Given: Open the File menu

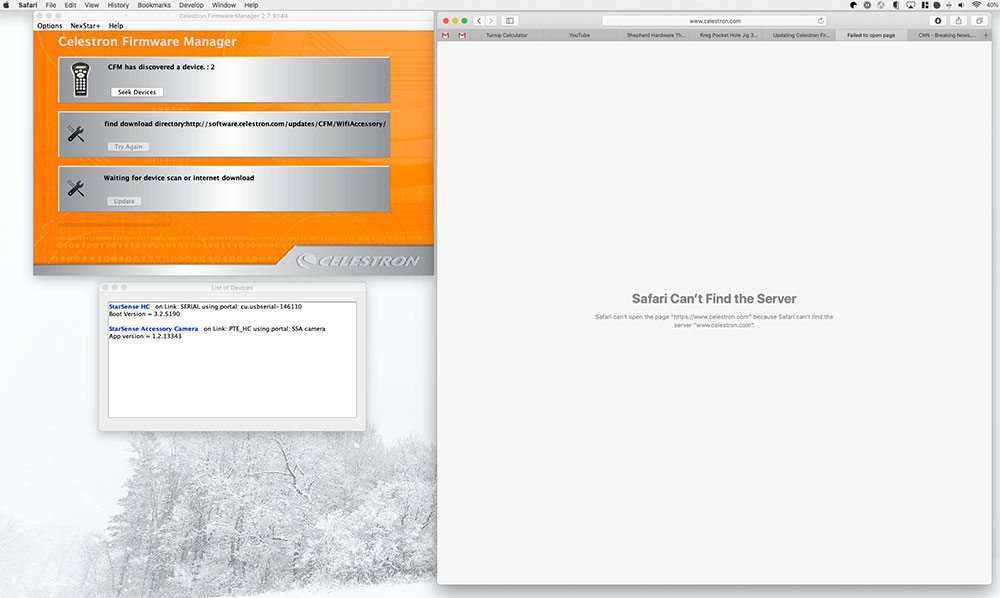Looking at the screenshot, I should (51, 4).
